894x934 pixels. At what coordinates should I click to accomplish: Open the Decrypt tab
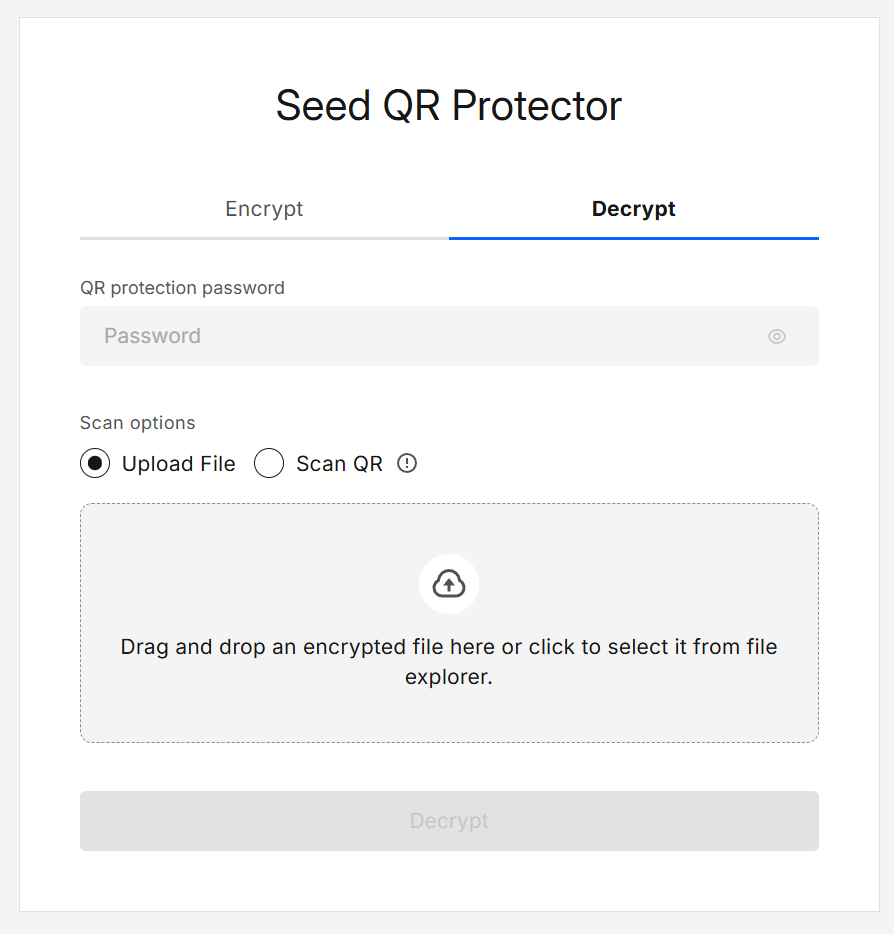(633, 209)
